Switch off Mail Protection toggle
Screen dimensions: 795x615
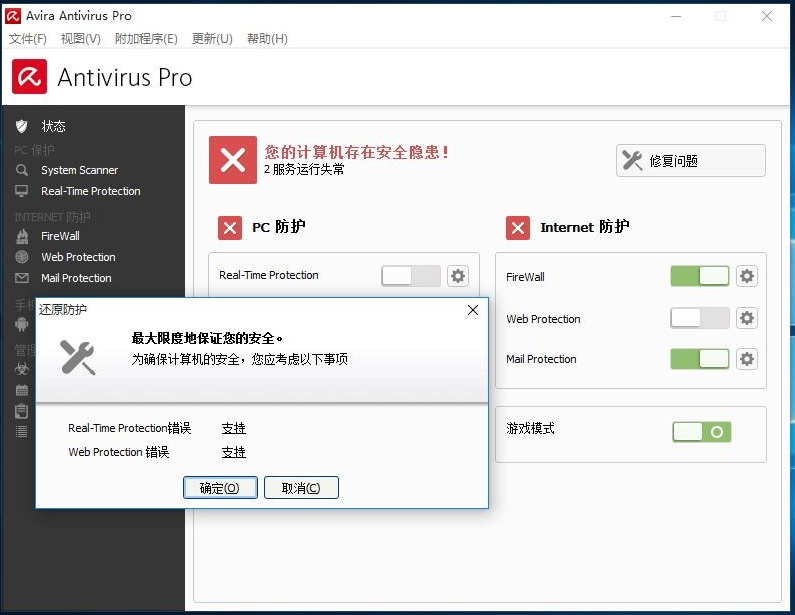(699, 358)
